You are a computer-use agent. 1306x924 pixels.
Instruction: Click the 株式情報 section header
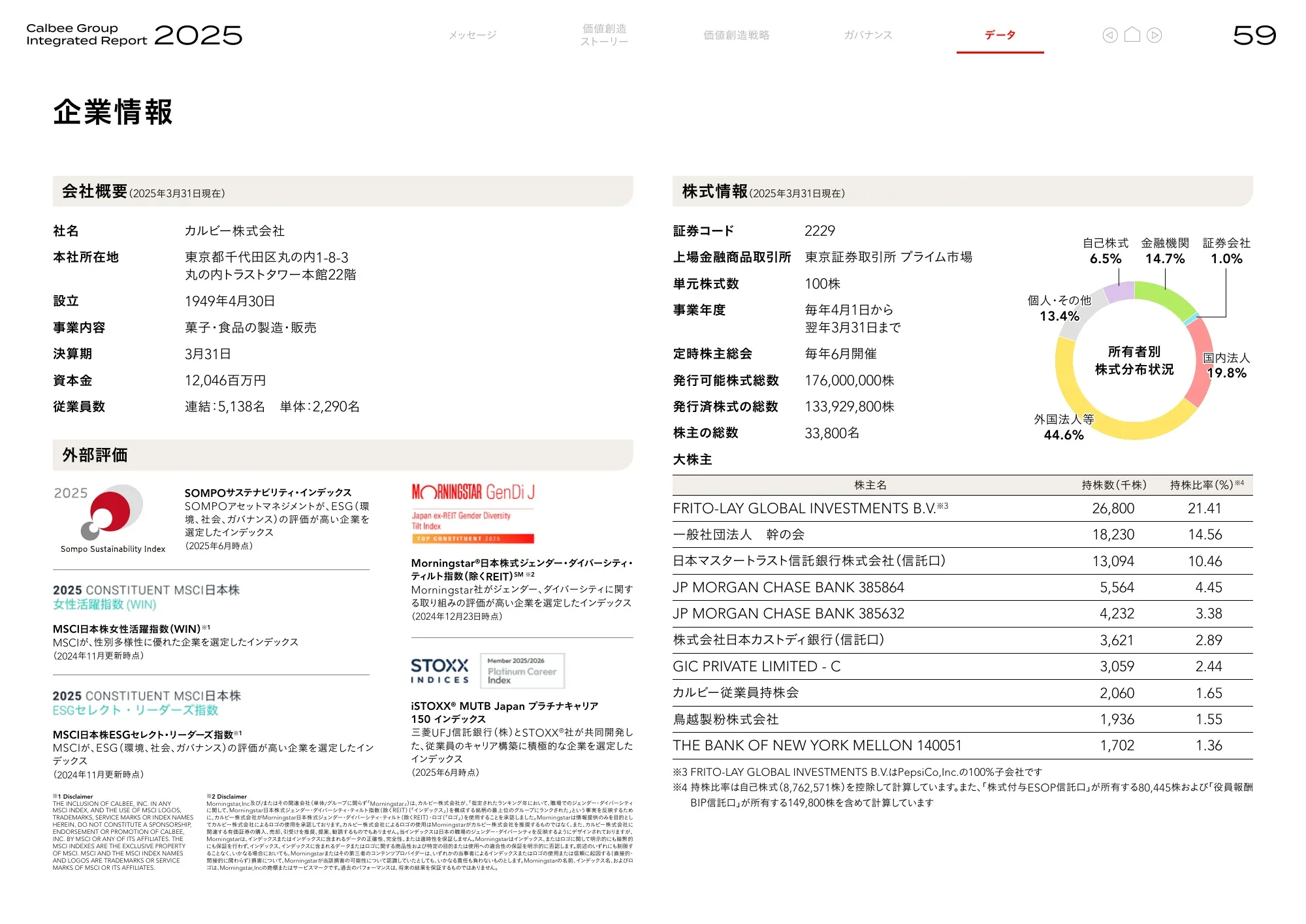[963, 191]
